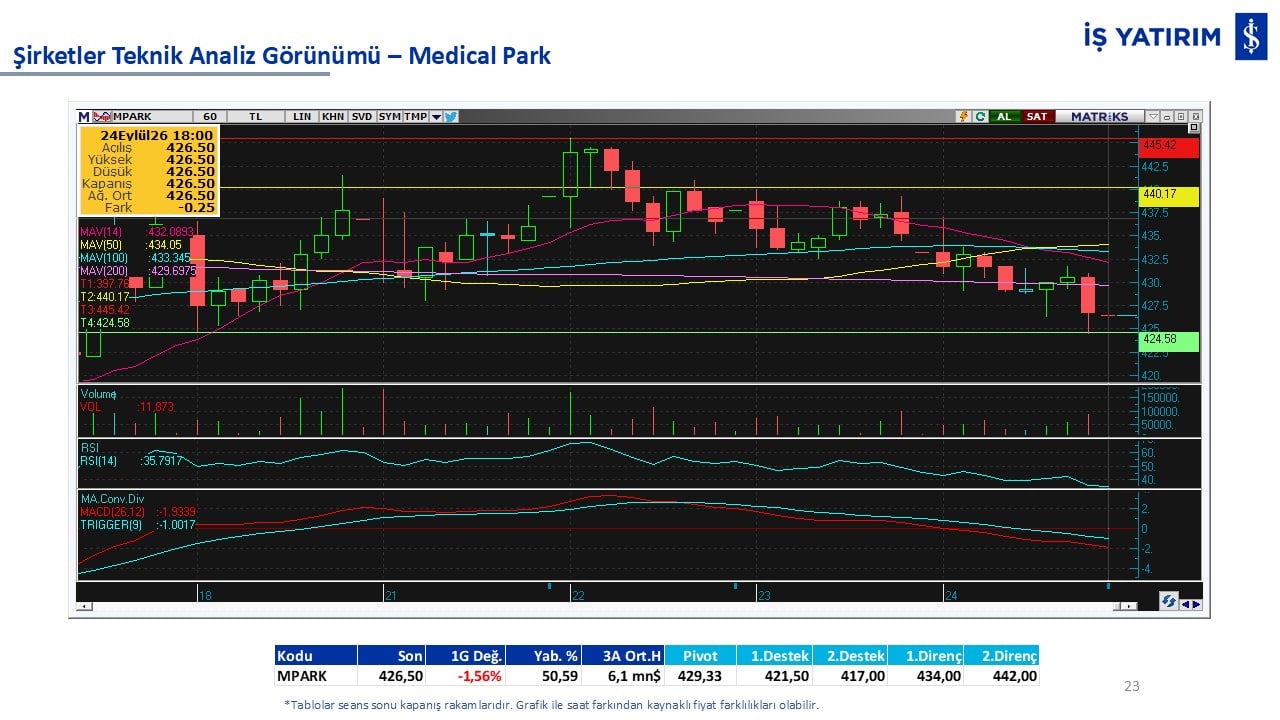Click the lightning bolt quick-order icon
1280x720 pixels.
pyautogui.click(x=964, y=116)
